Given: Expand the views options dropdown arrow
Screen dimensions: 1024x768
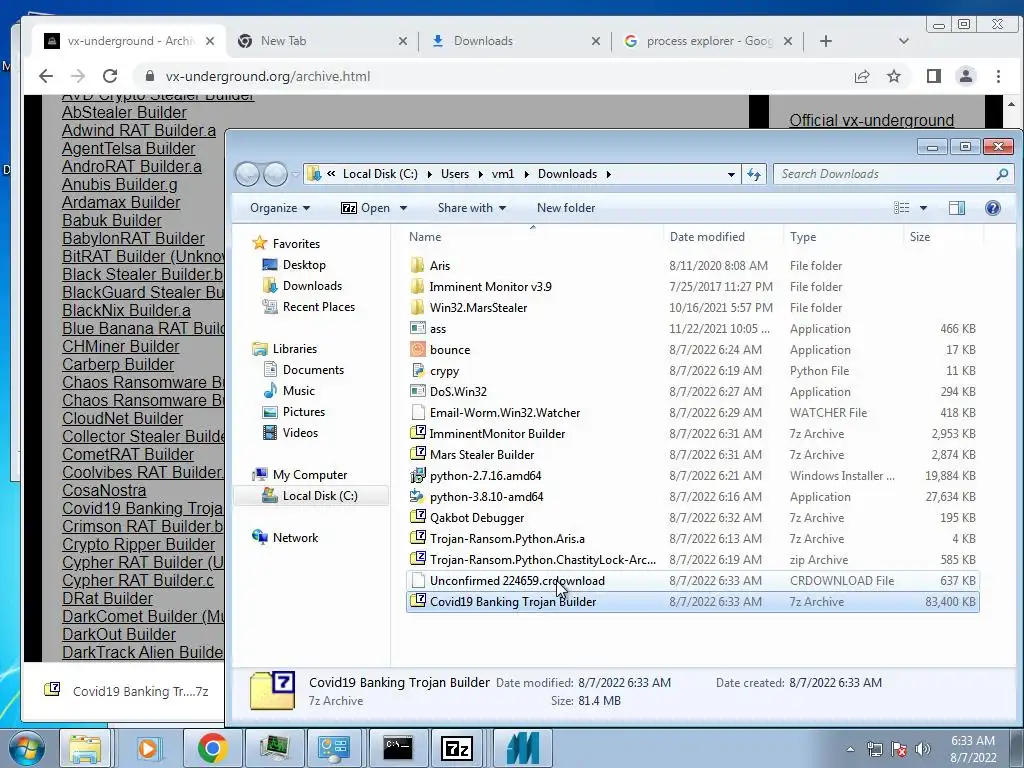Looking at the screenshot, I should tap(923, 208).
